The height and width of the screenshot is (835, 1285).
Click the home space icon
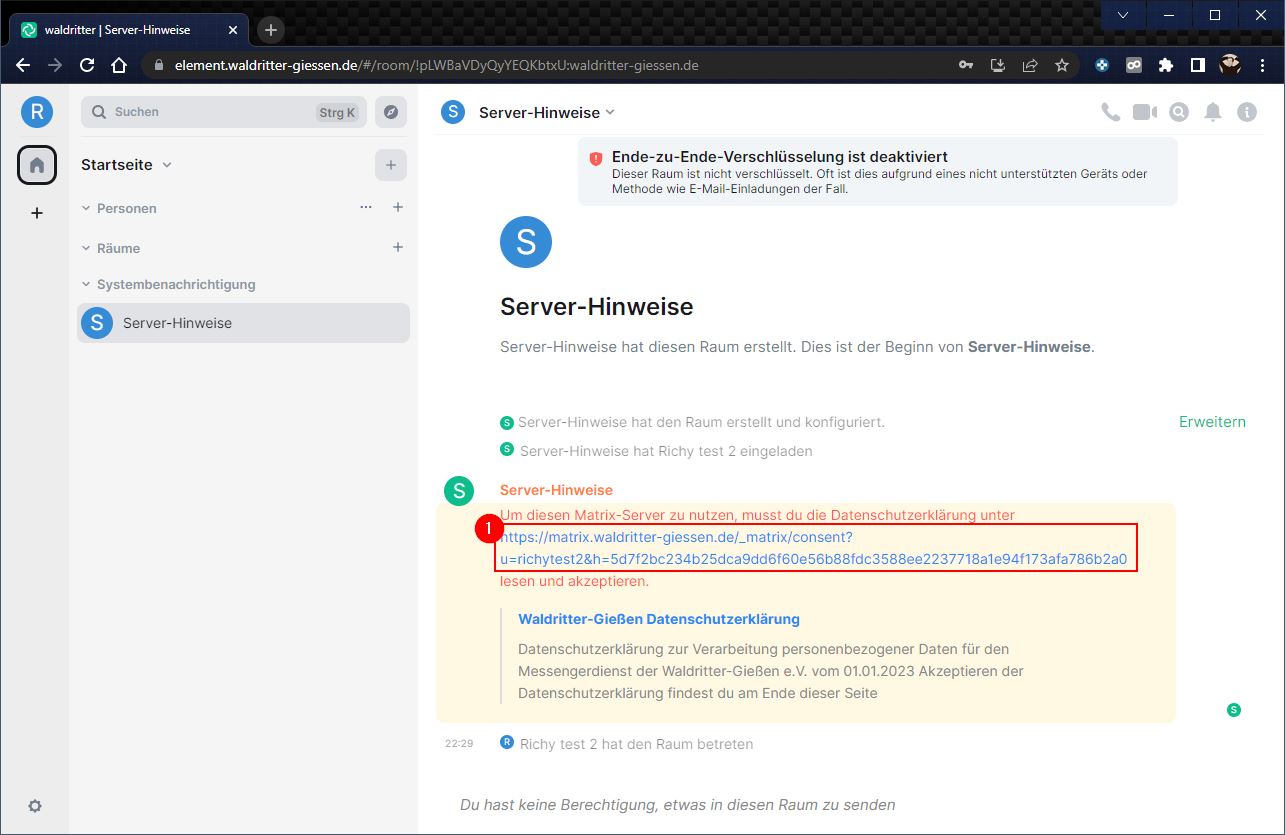pyautogui.click(x=37, y=165)
